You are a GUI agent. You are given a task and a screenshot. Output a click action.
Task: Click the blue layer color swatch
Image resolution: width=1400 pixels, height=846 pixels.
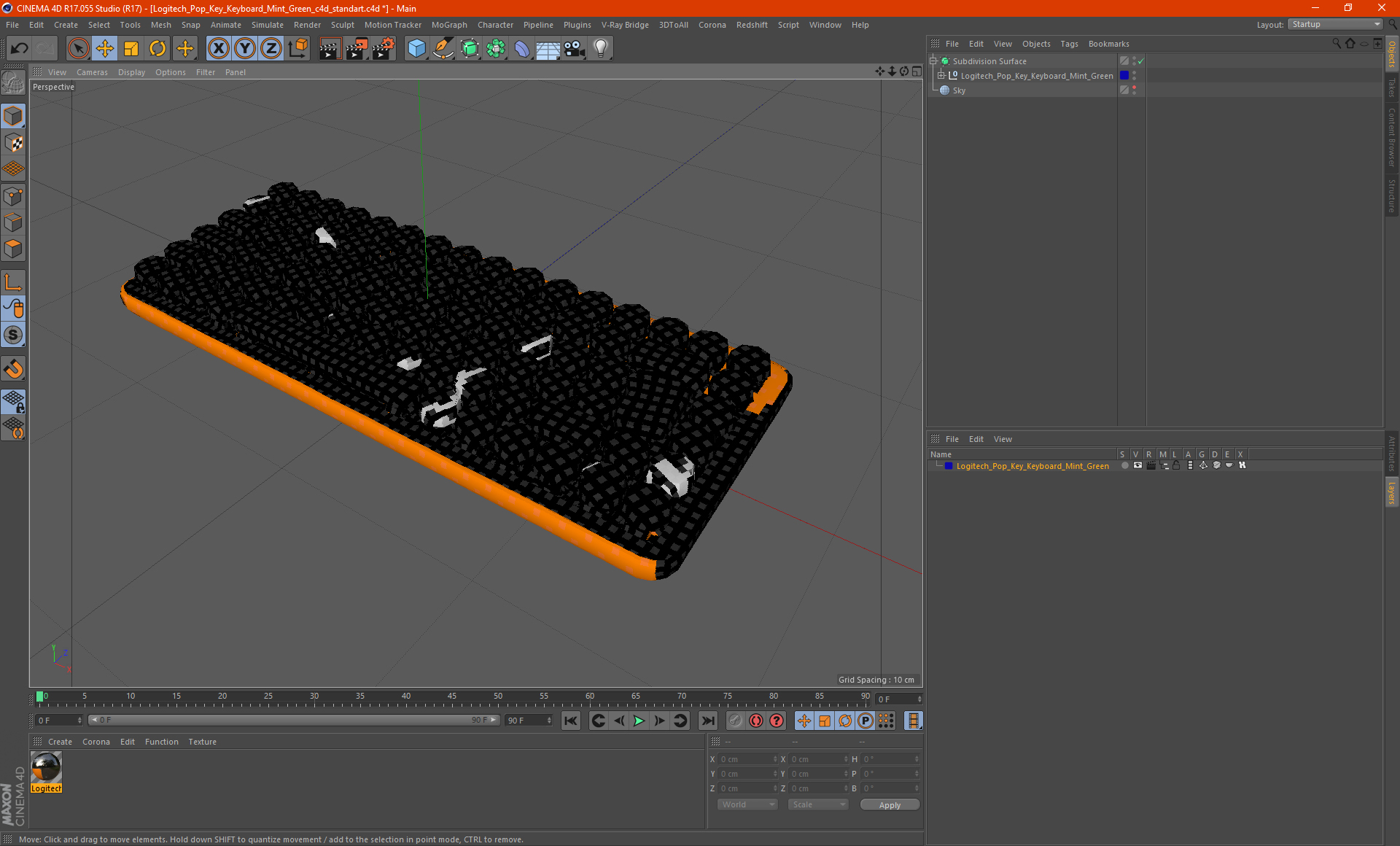pyautogui.click(x=949, y=465)
